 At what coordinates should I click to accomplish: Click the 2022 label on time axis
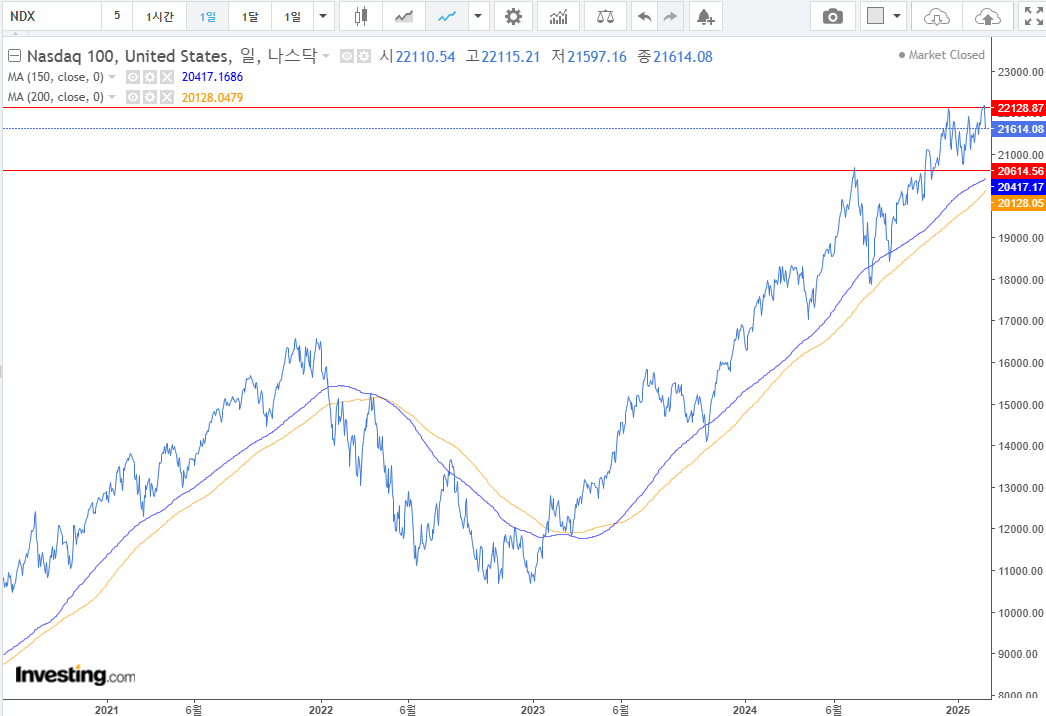pos(321,709)
